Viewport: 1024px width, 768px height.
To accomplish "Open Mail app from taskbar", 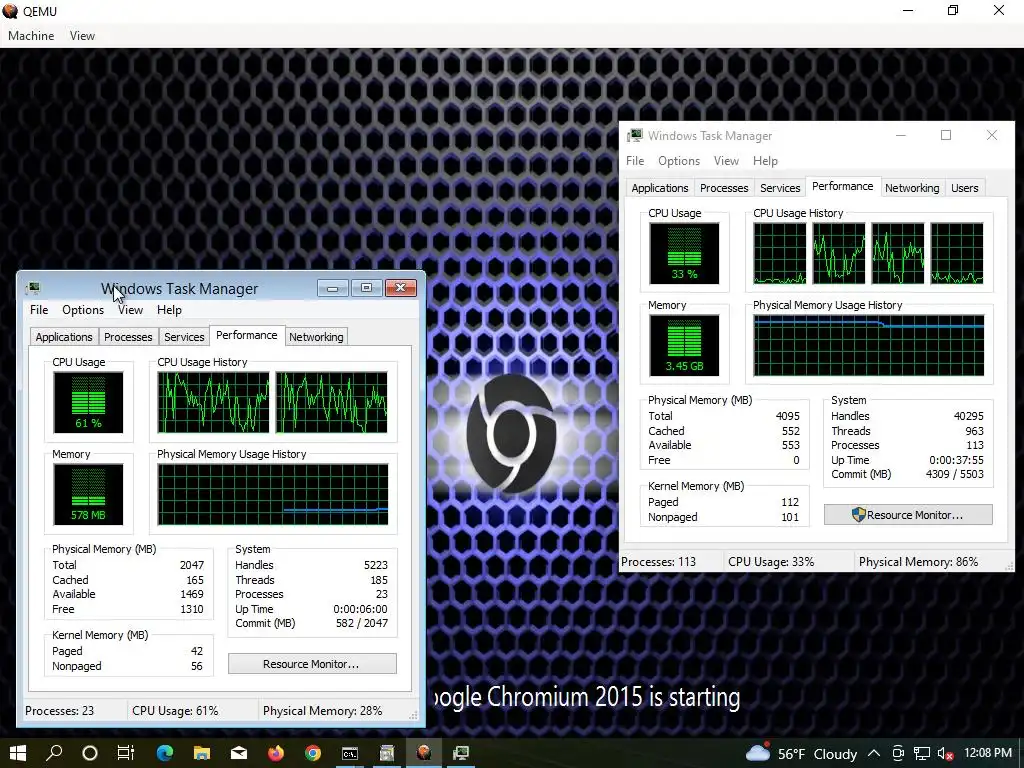I will tap(239, 753).
